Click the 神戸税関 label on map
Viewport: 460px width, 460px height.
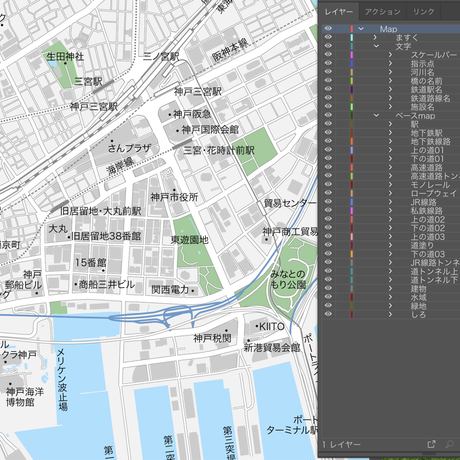[x=212, y=338]
